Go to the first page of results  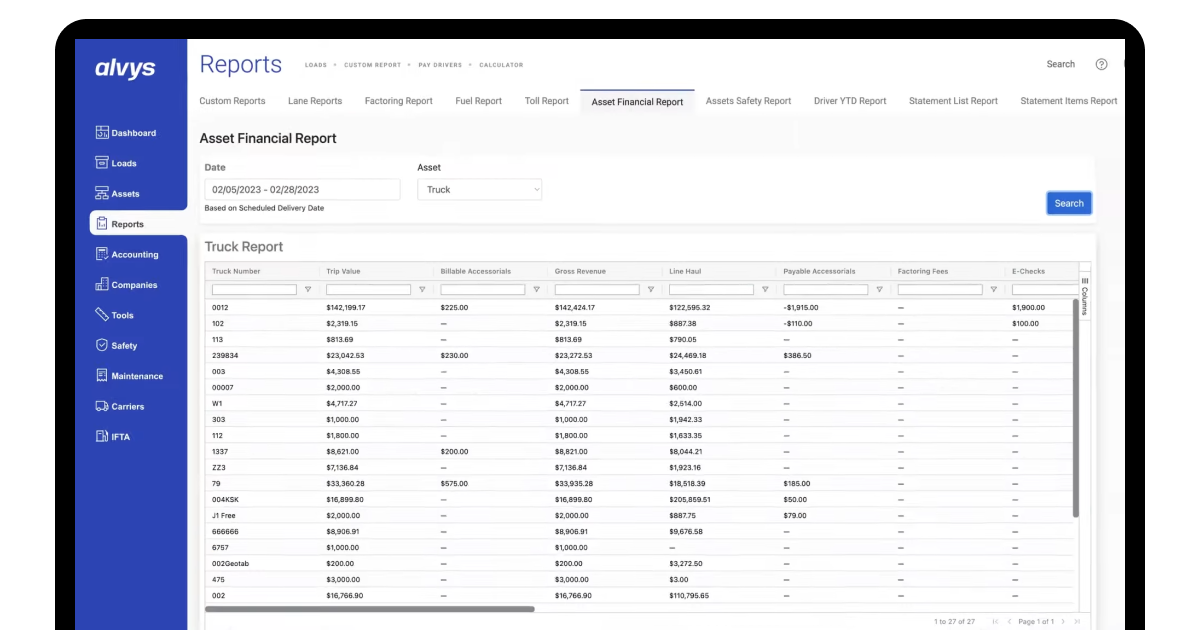click(x=995, y=622)
